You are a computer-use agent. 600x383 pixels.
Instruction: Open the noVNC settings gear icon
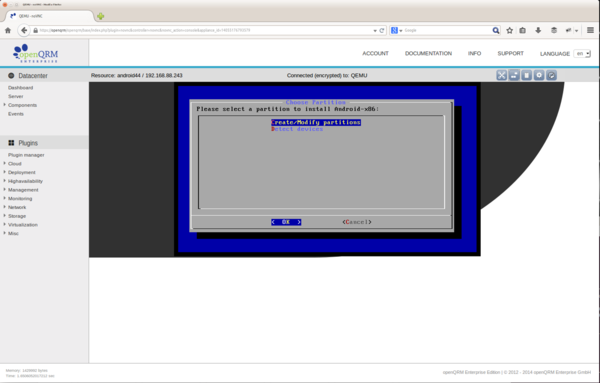click(x=539, y=75)
